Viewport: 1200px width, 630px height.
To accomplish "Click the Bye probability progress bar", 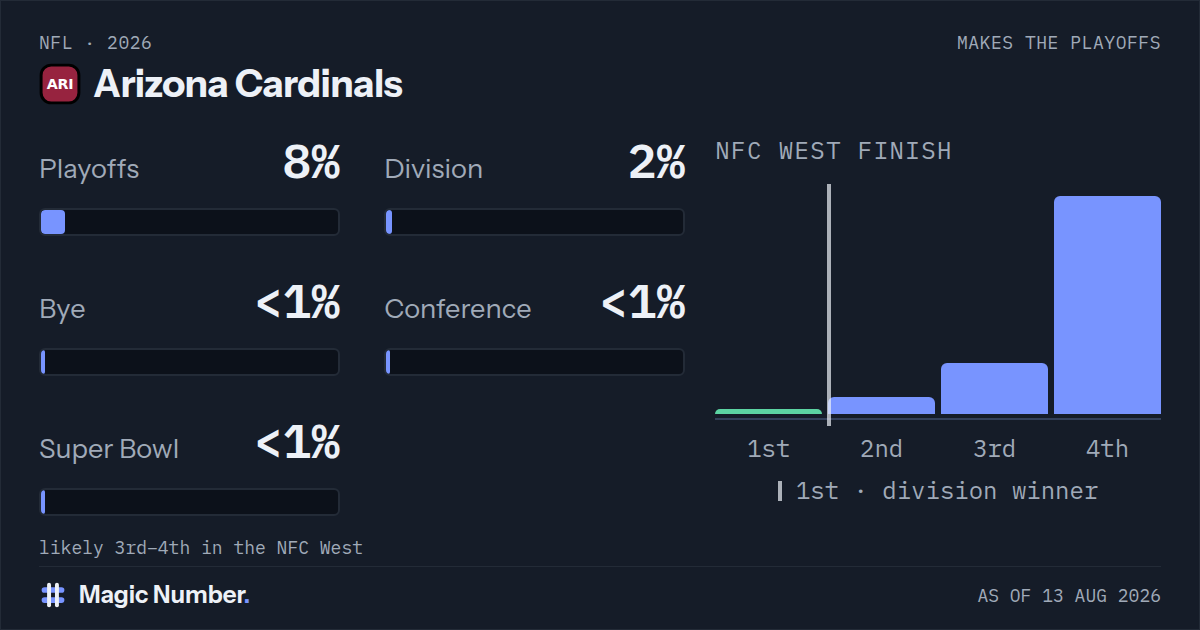I will coord(189,362).
